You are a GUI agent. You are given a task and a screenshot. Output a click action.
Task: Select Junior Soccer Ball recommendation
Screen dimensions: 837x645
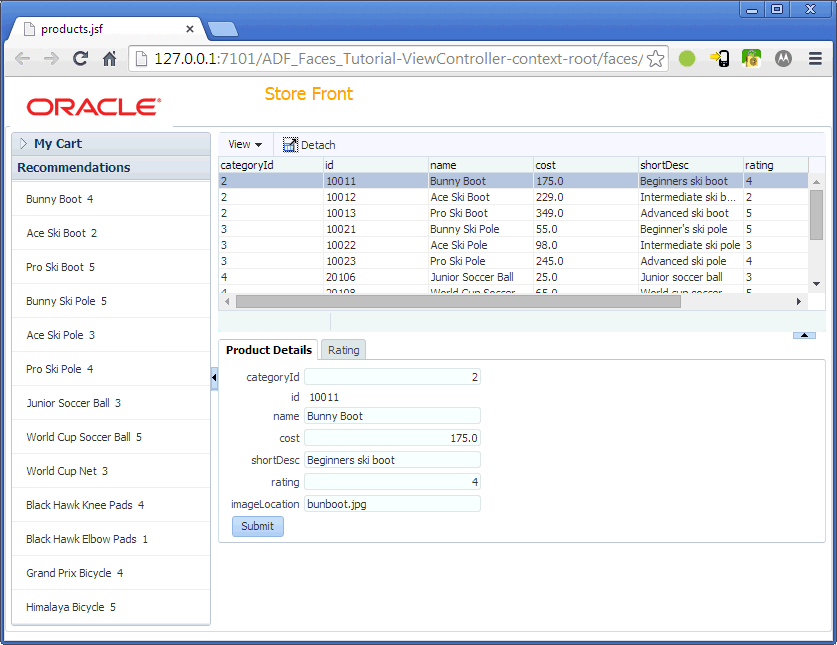pyautogui.click(x=111, y=403)
